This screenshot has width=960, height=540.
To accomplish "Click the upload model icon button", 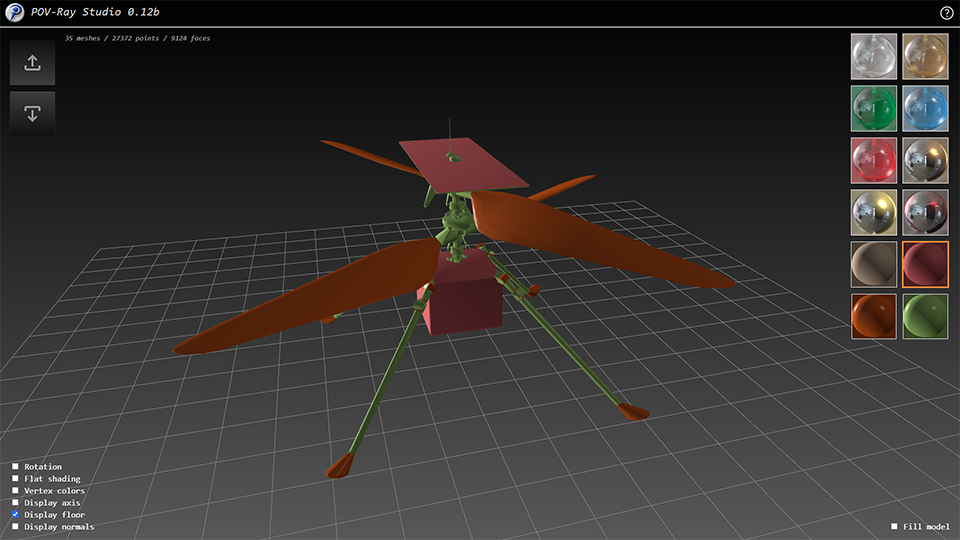I will 32,63.
